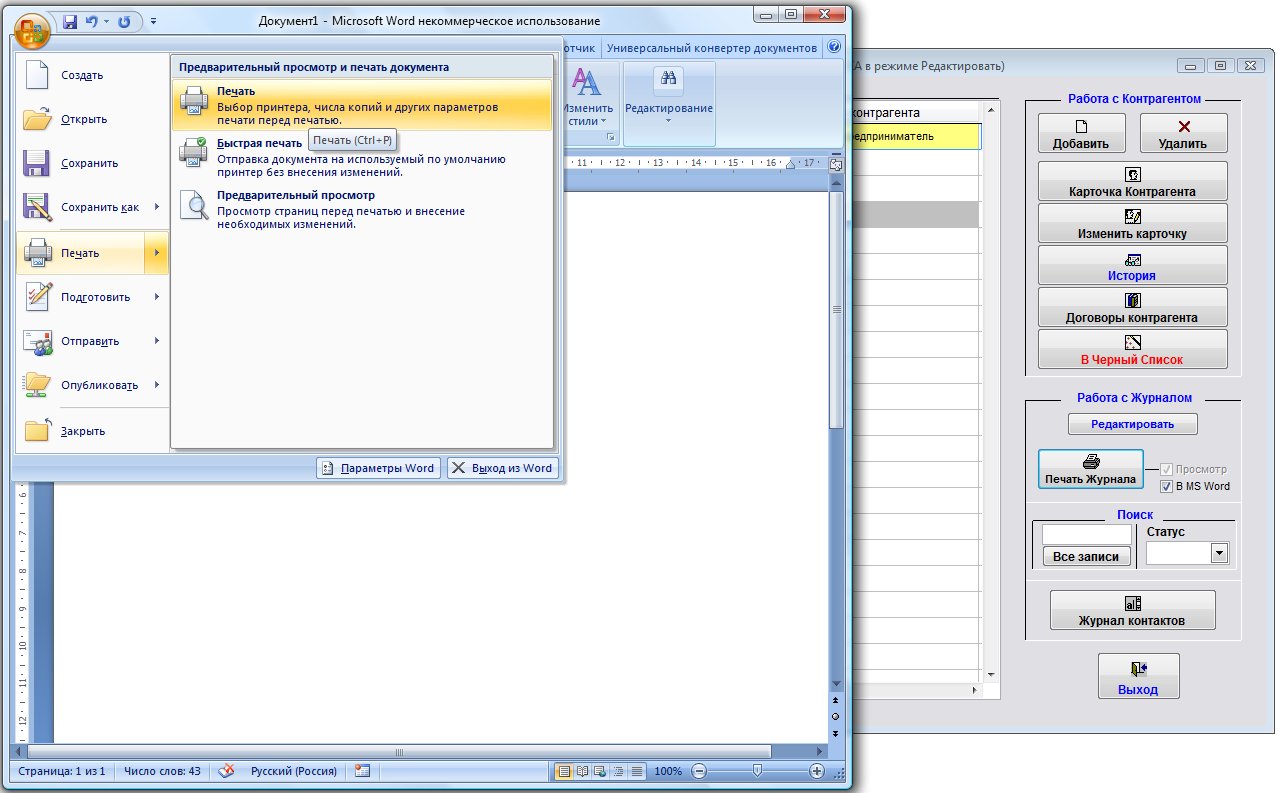Click the Undo arrow icon in title bar

[91, 21]
